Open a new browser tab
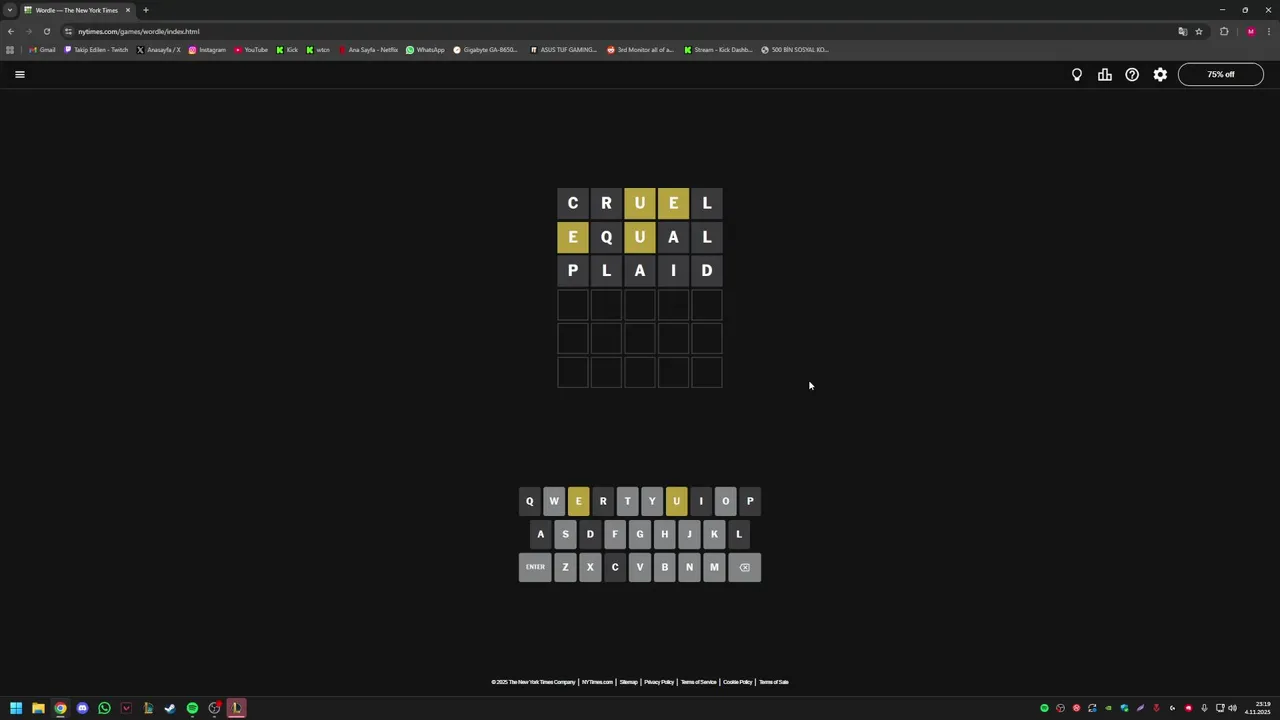 tap(145, 10)
